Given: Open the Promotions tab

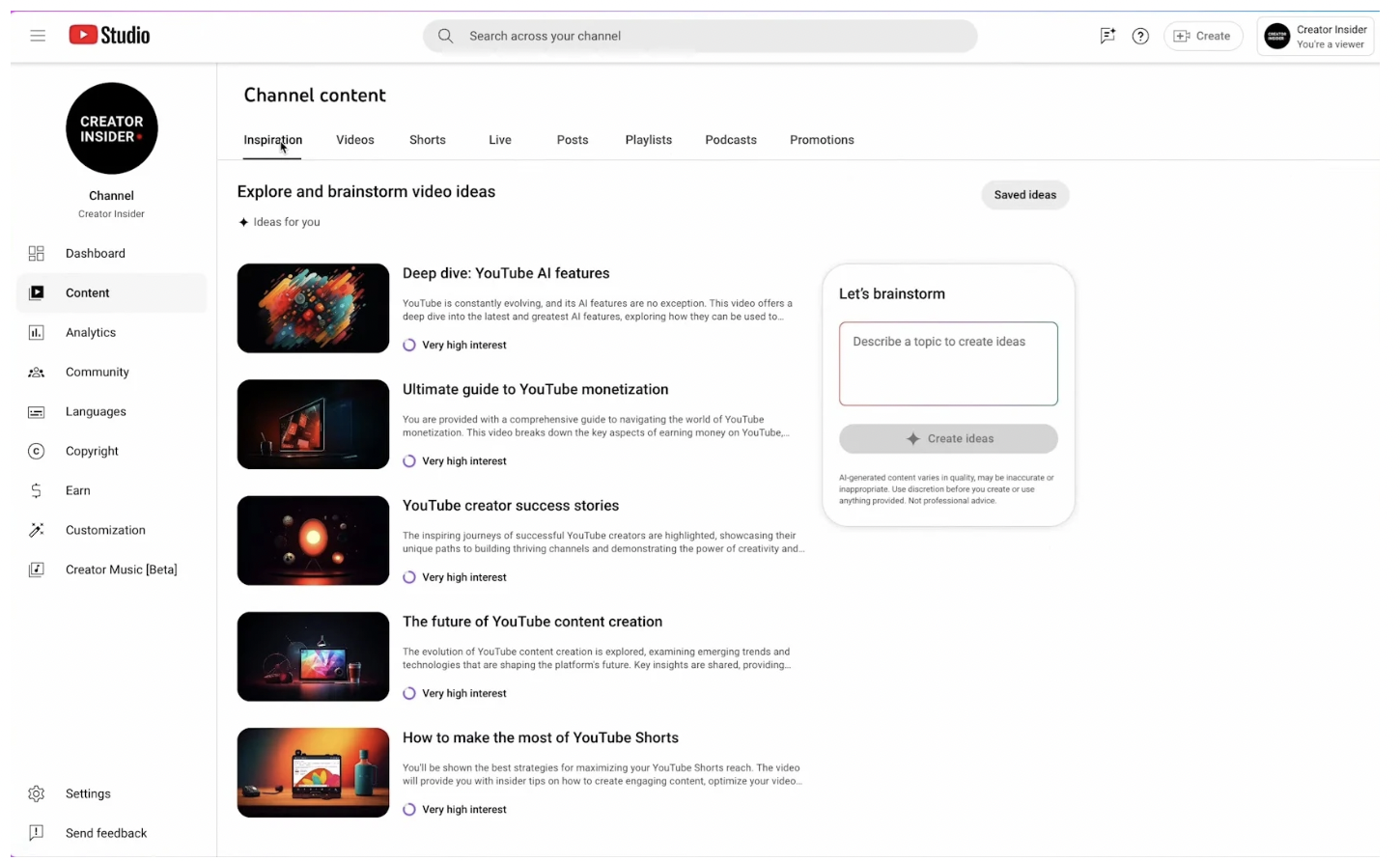Looking at the screenshot, I should (x=822, y=140).
